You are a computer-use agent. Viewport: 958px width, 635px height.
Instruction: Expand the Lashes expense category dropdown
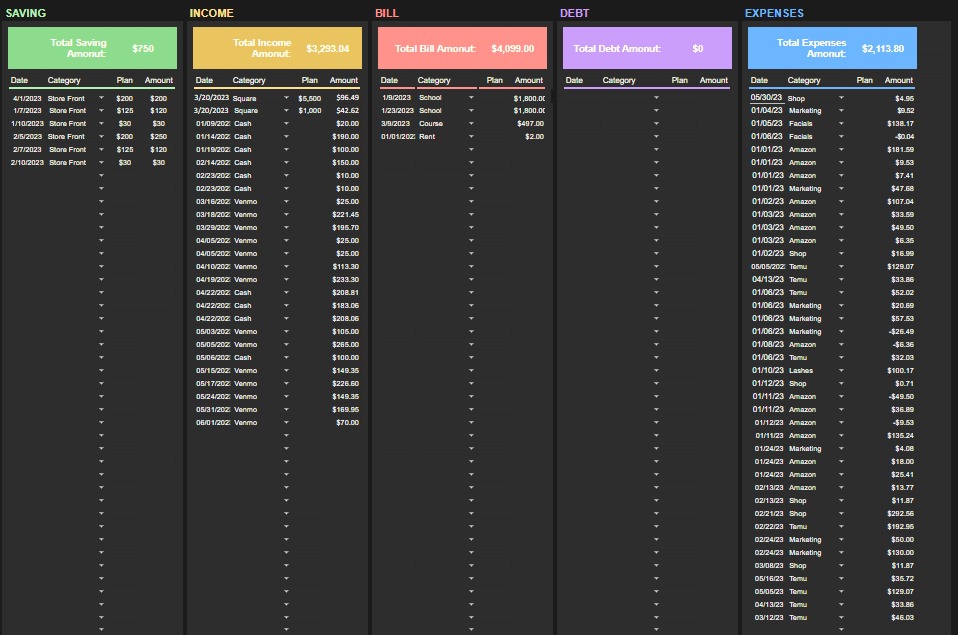coord(841,371)
